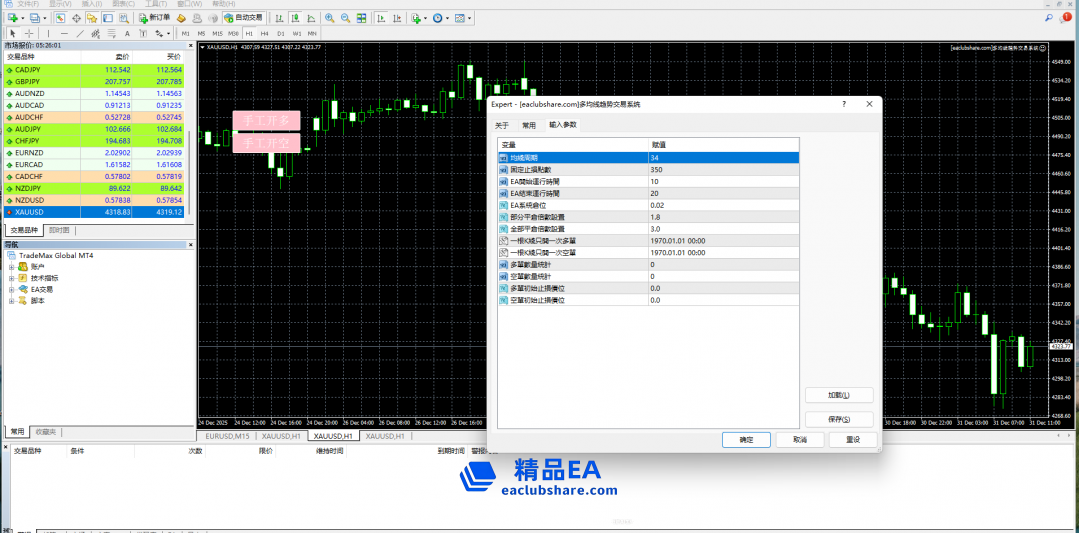Click the 新订单 (New Order) toolbar button

(153, 18)
